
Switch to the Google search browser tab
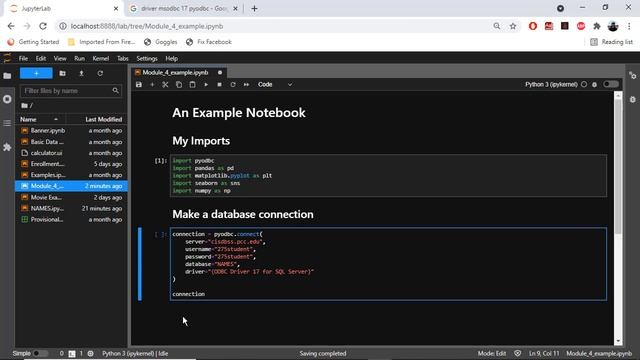point(184,9)
